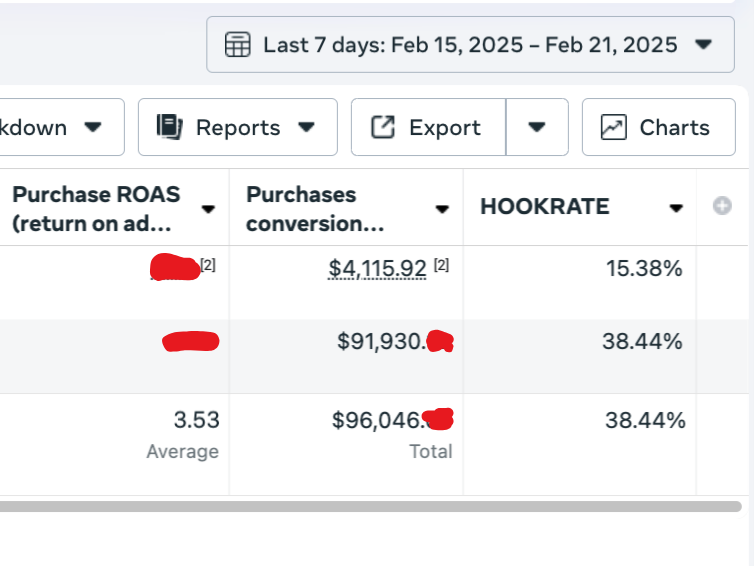Expand the Breakdown dropdown arrow

(x=93, y=127)
